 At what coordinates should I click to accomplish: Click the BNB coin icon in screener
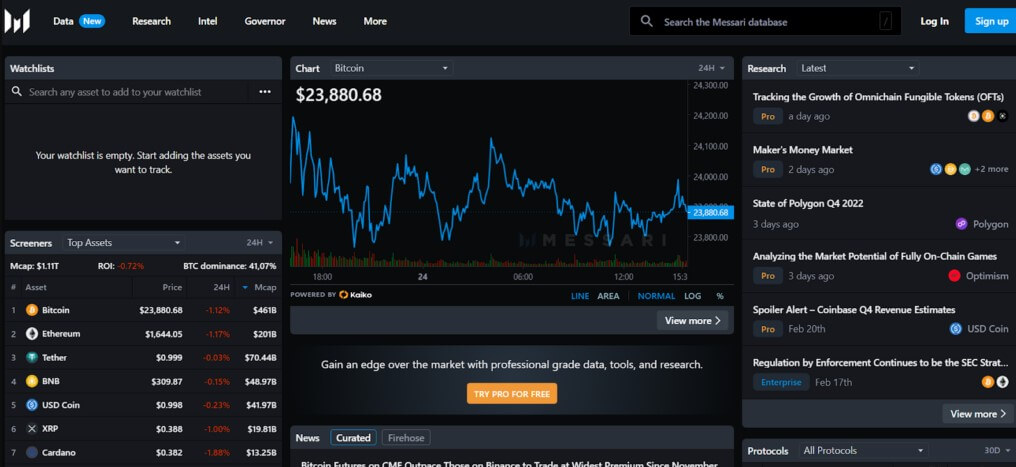(x=32, y=382)
